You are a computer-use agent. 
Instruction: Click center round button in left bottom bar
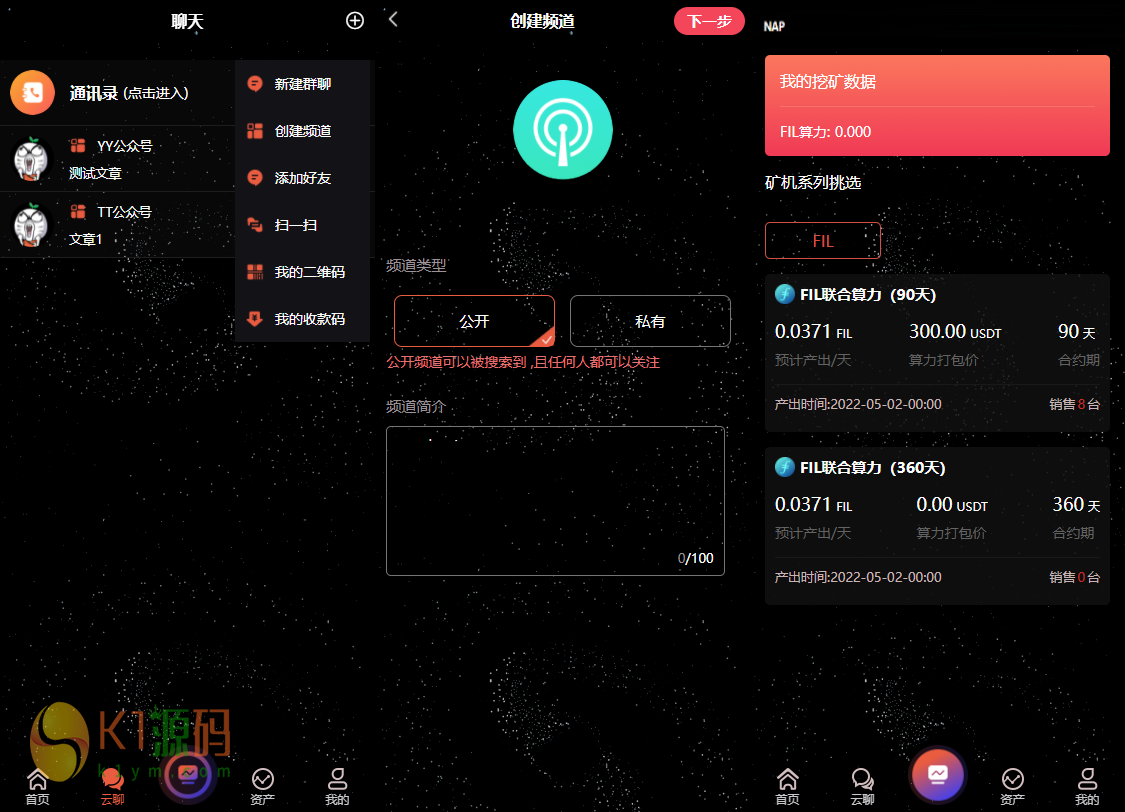[x=188, y=775]
